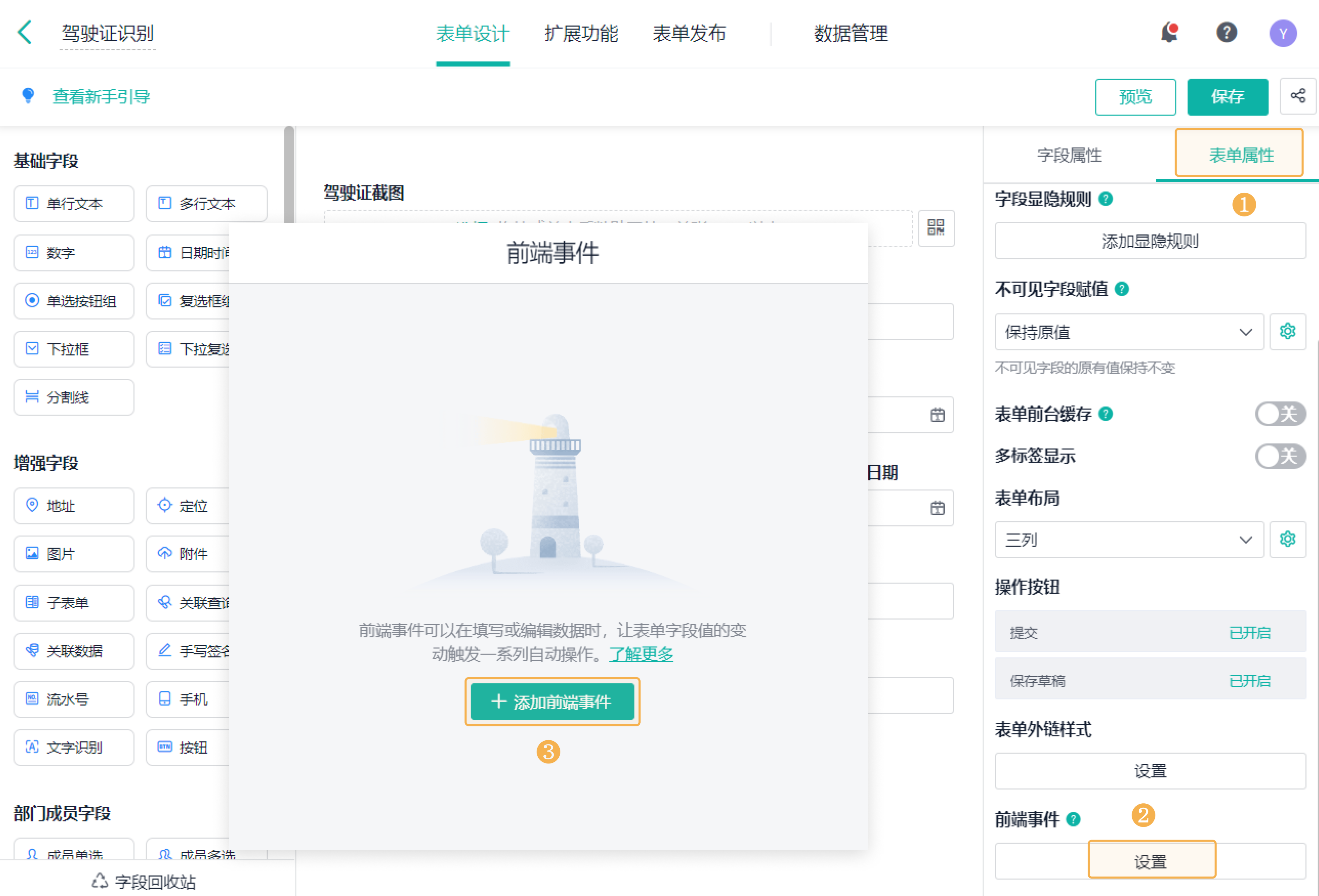Click the help question mark icon
Viewport: 1319px width, 896px height.
pos(1226,32)
